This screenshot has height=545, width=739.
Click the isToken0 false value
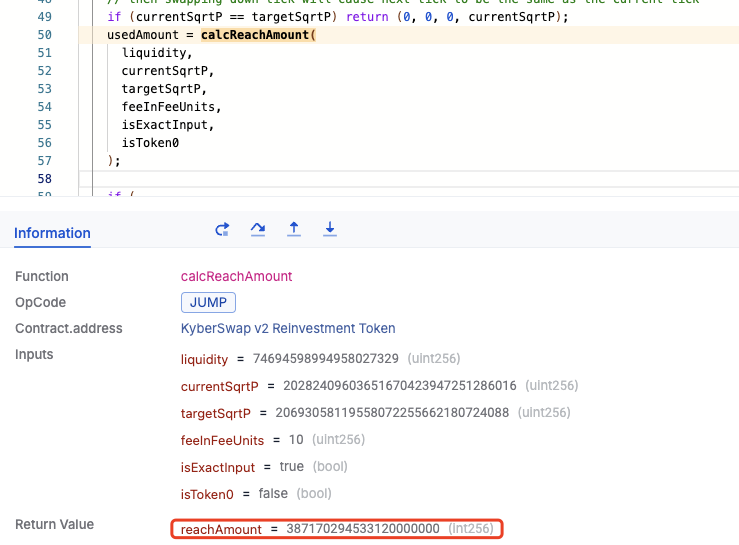click(x=273, y=494)
